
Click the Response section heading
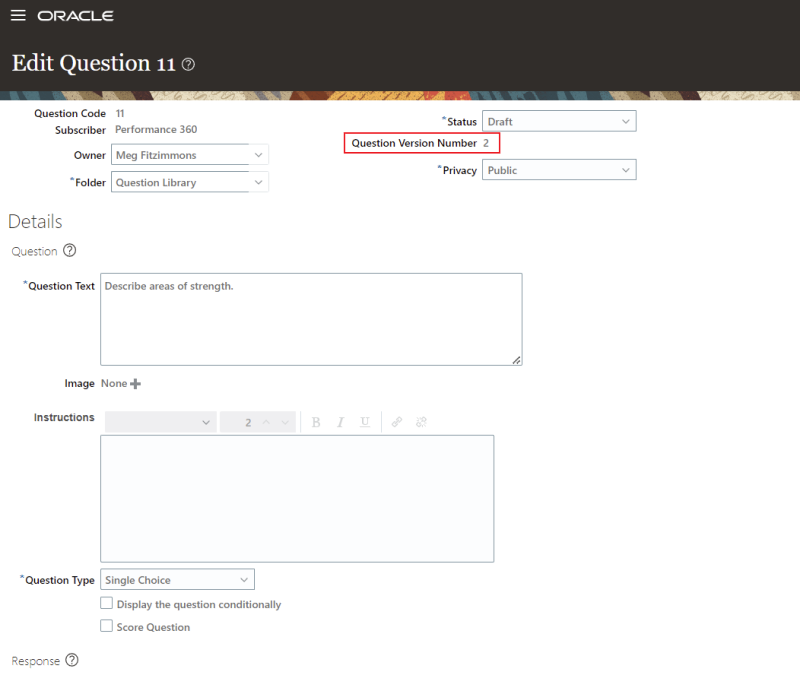point(36,661)
